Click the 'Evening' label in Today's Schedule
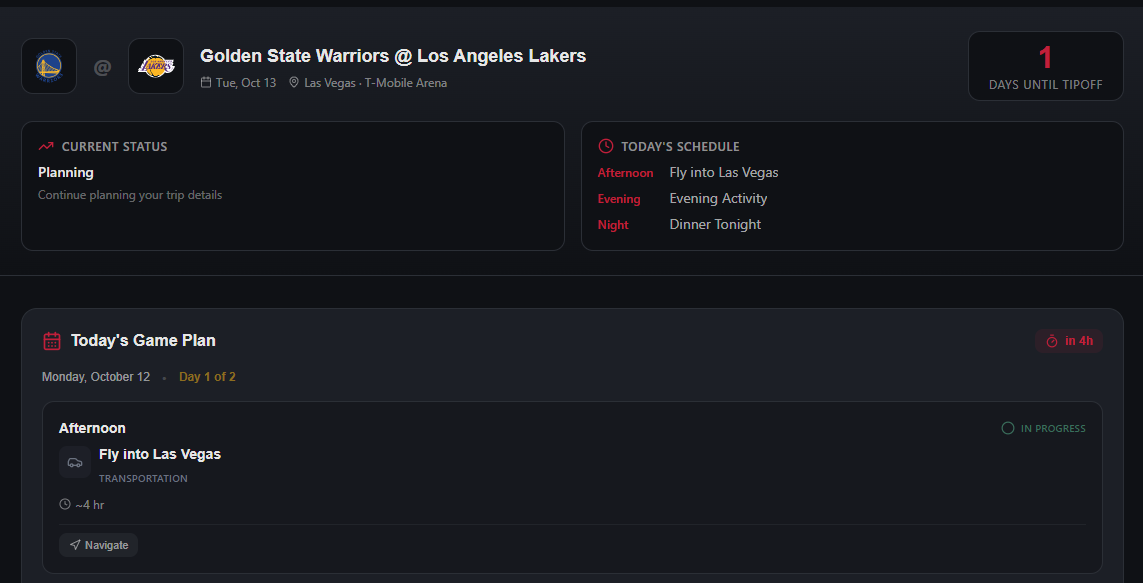This screenshot has width=1143, height=583. pos(619,199)
